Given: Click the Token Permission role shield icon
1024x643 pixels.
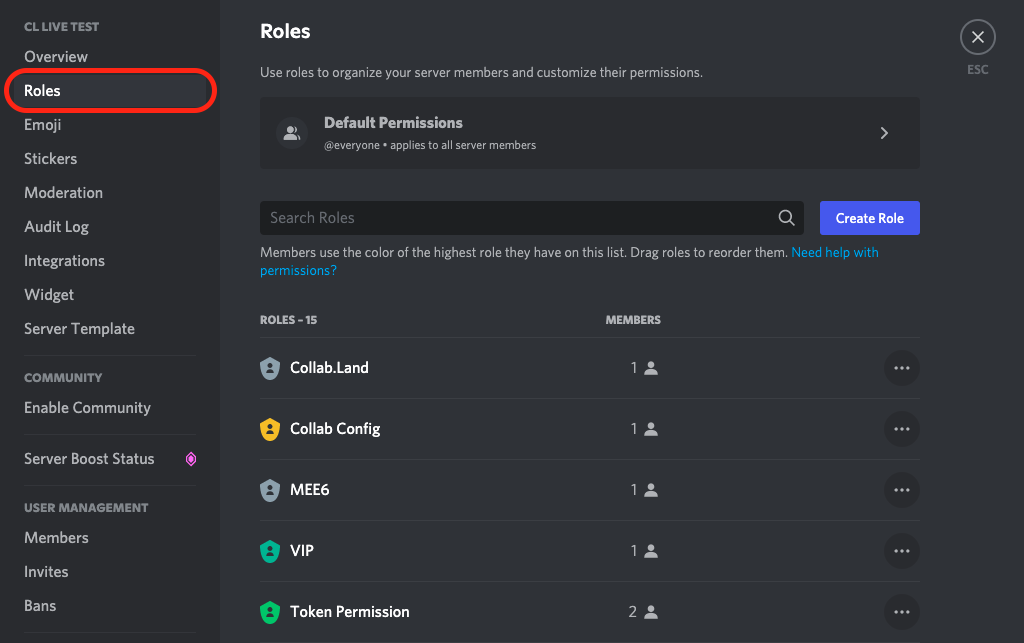Looking at the screenshot, I should click(270, 611).
